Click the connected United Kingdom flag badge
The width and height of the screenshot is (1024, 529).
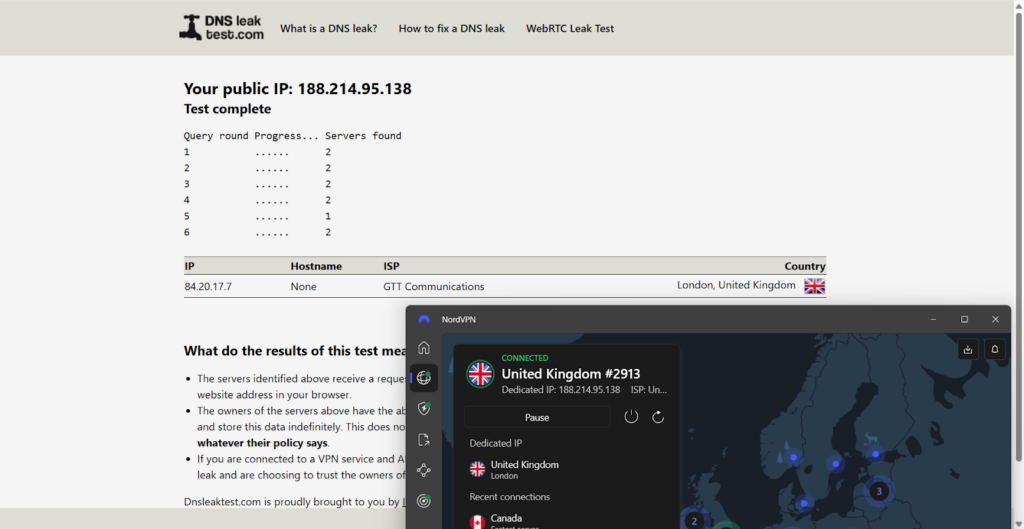(480, 374)
